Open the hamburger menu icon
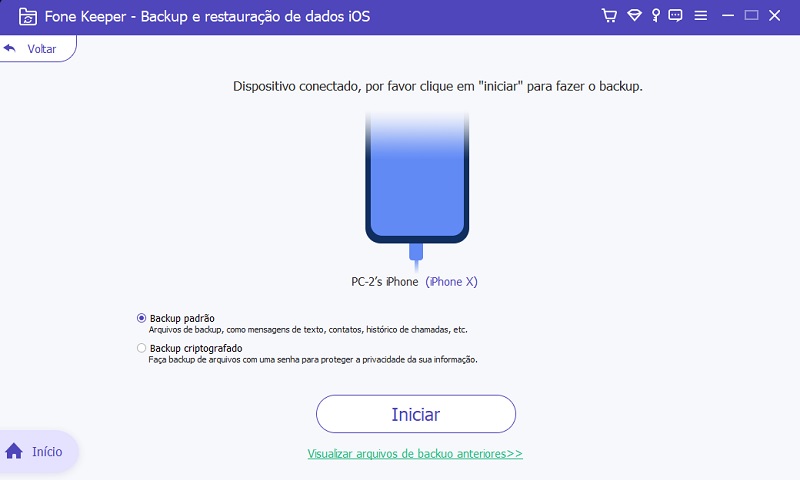The height and width of the screenshot is (480, 800). [x=701, y=16]
